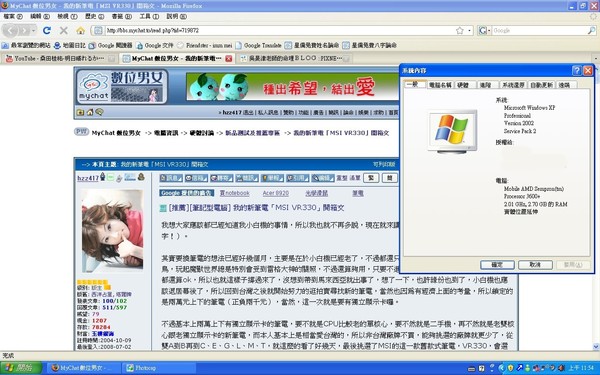Select the 系統還原 tab in System Properties
The width and height of the screenshot is (600, 375).
[x=513, y=85]
